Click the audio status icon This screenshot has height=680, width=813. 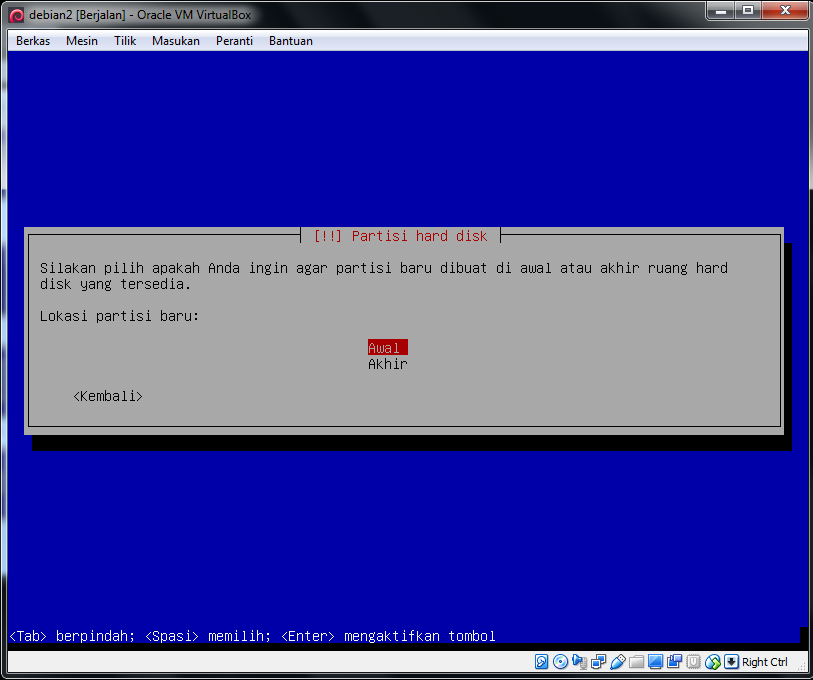pyautogui.click(x=579, y=662)
